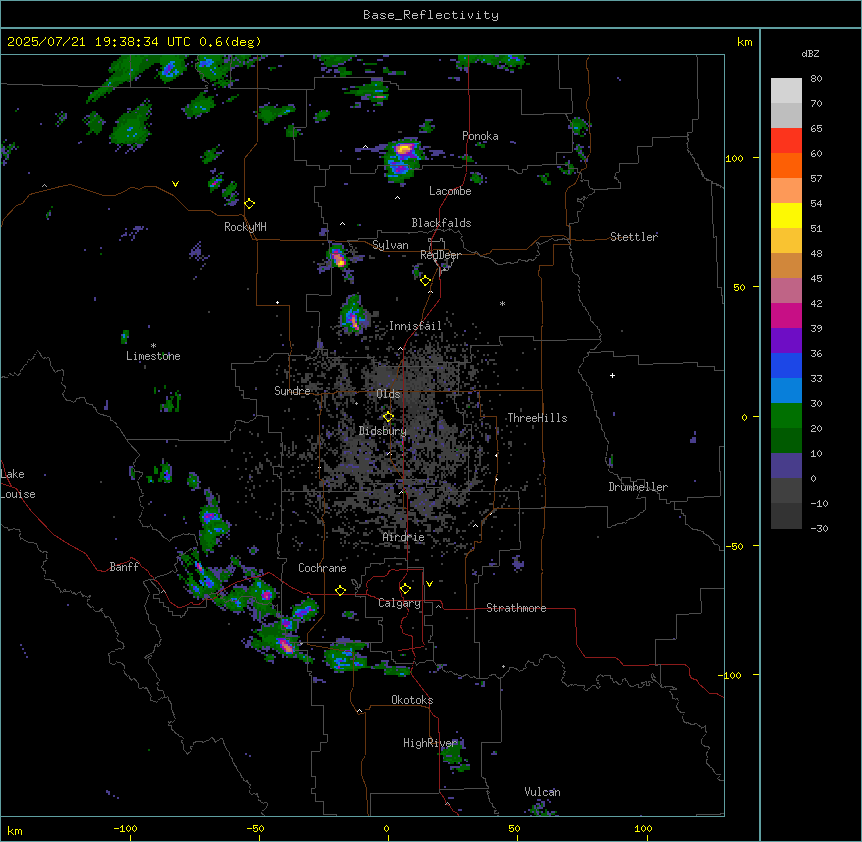The height and width of the screenshot is (842, 862).
Task: Select the Airdrie label
Action: (x=404, y=537)
